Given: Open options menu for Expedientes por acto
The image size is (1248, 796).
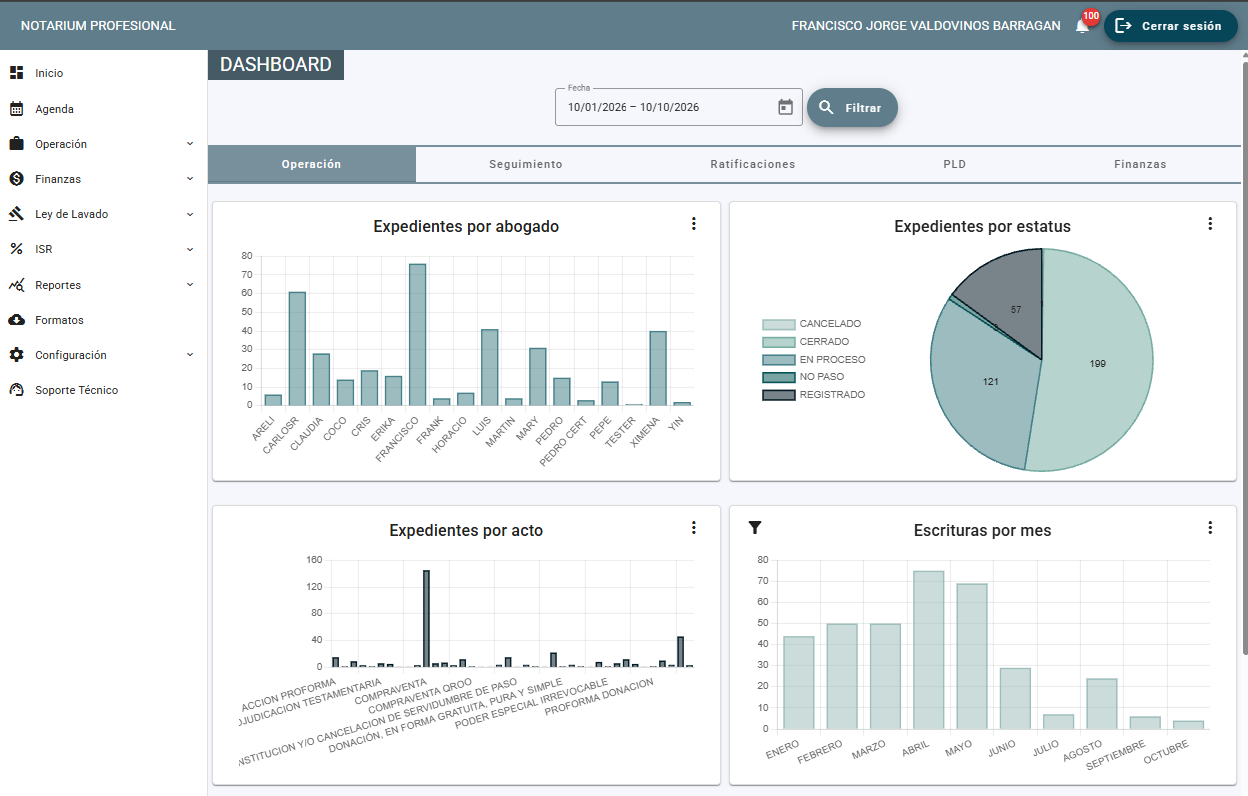Looking at the screenshot, I should click(694, 528).
